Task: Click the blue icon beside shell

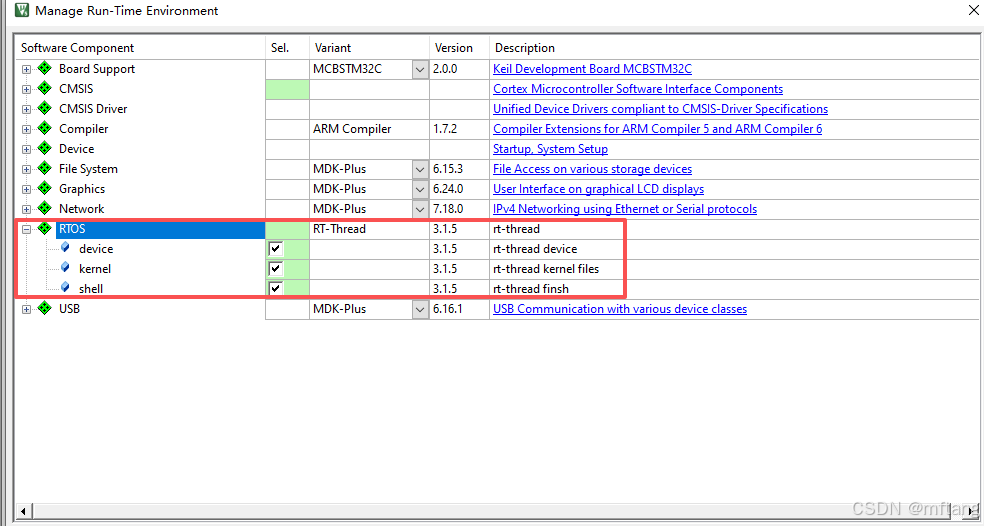Action: click(65, 288)
